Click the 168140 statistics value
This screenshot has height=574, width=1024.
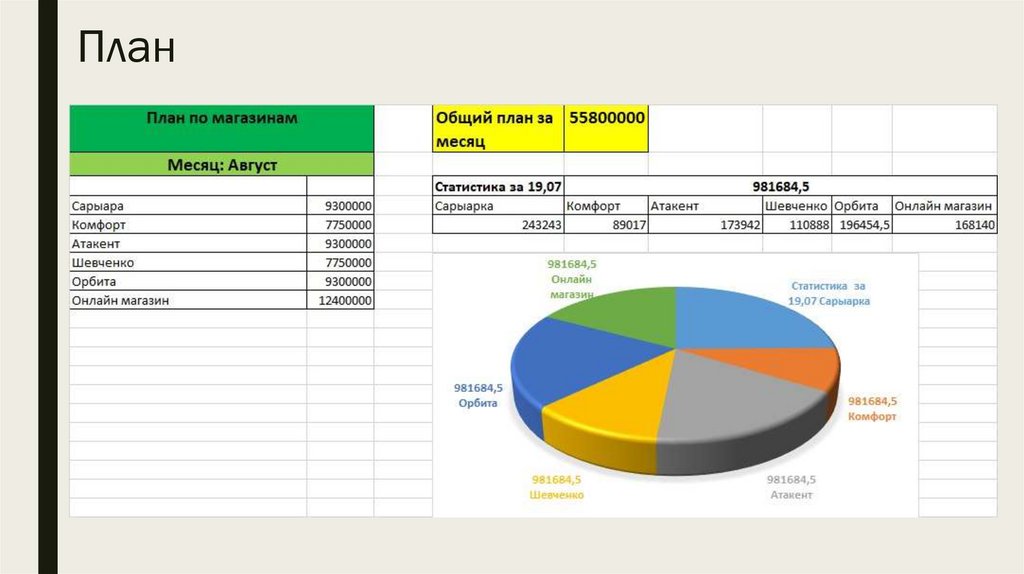[945, 225]
